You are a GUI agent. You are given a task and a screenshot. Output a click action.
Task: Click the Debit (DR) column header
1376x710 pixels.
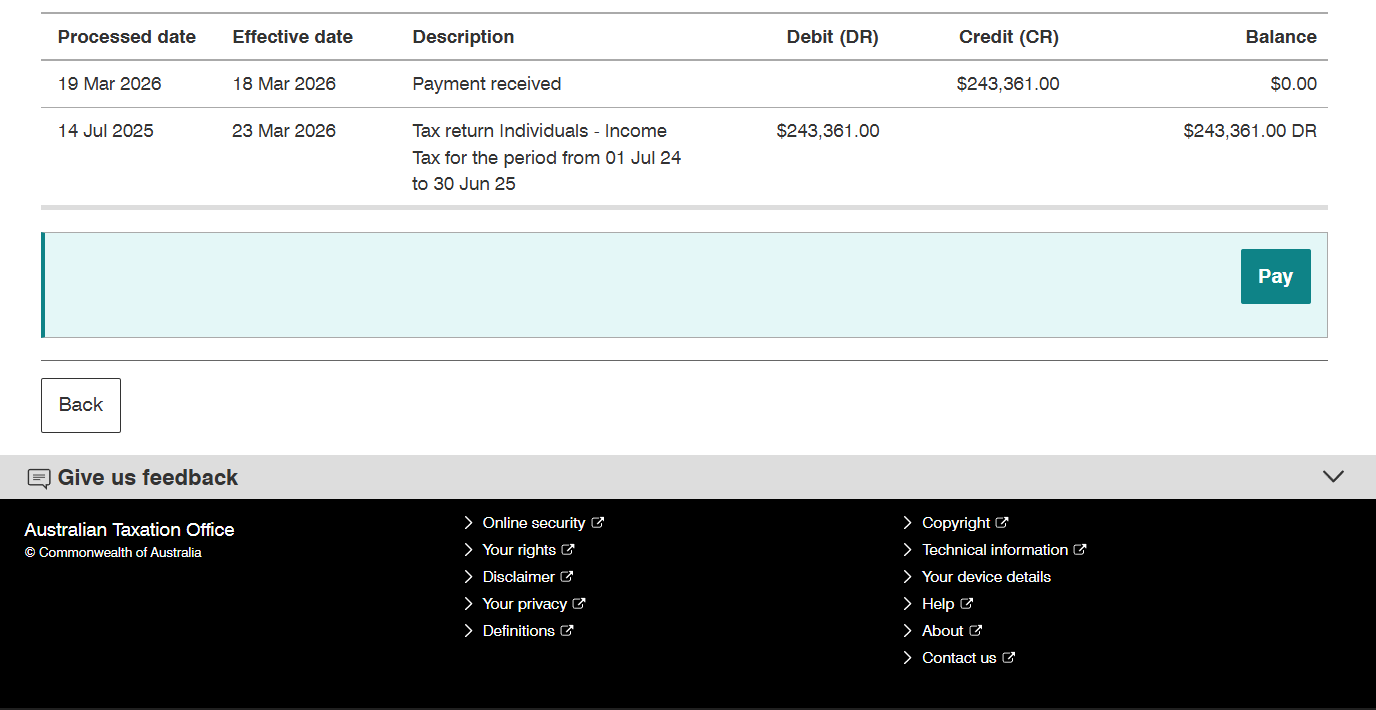[x=832, y=37]
